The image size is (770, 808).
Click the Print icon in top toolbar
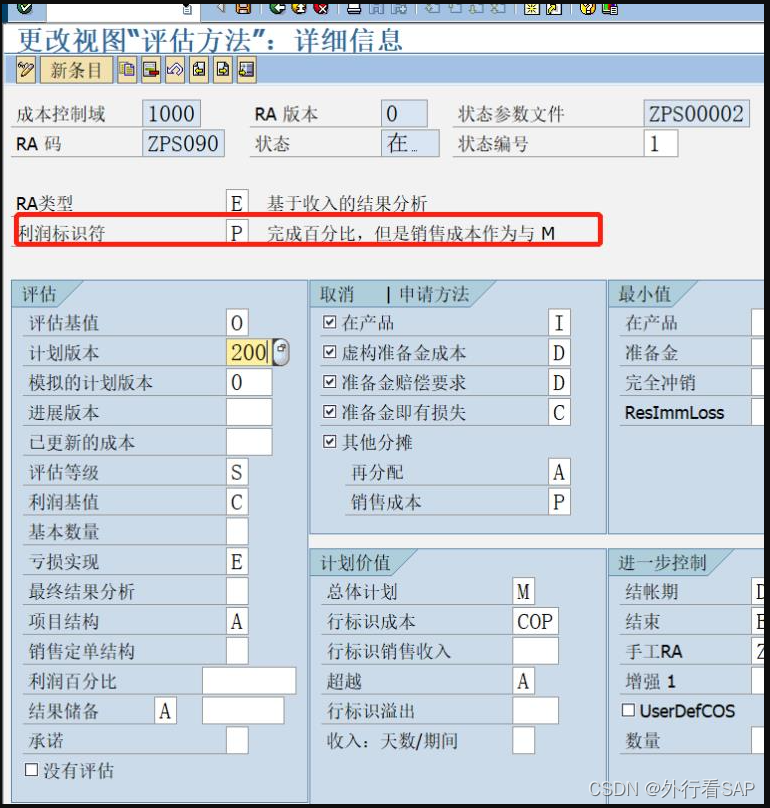tap(354, 7)
